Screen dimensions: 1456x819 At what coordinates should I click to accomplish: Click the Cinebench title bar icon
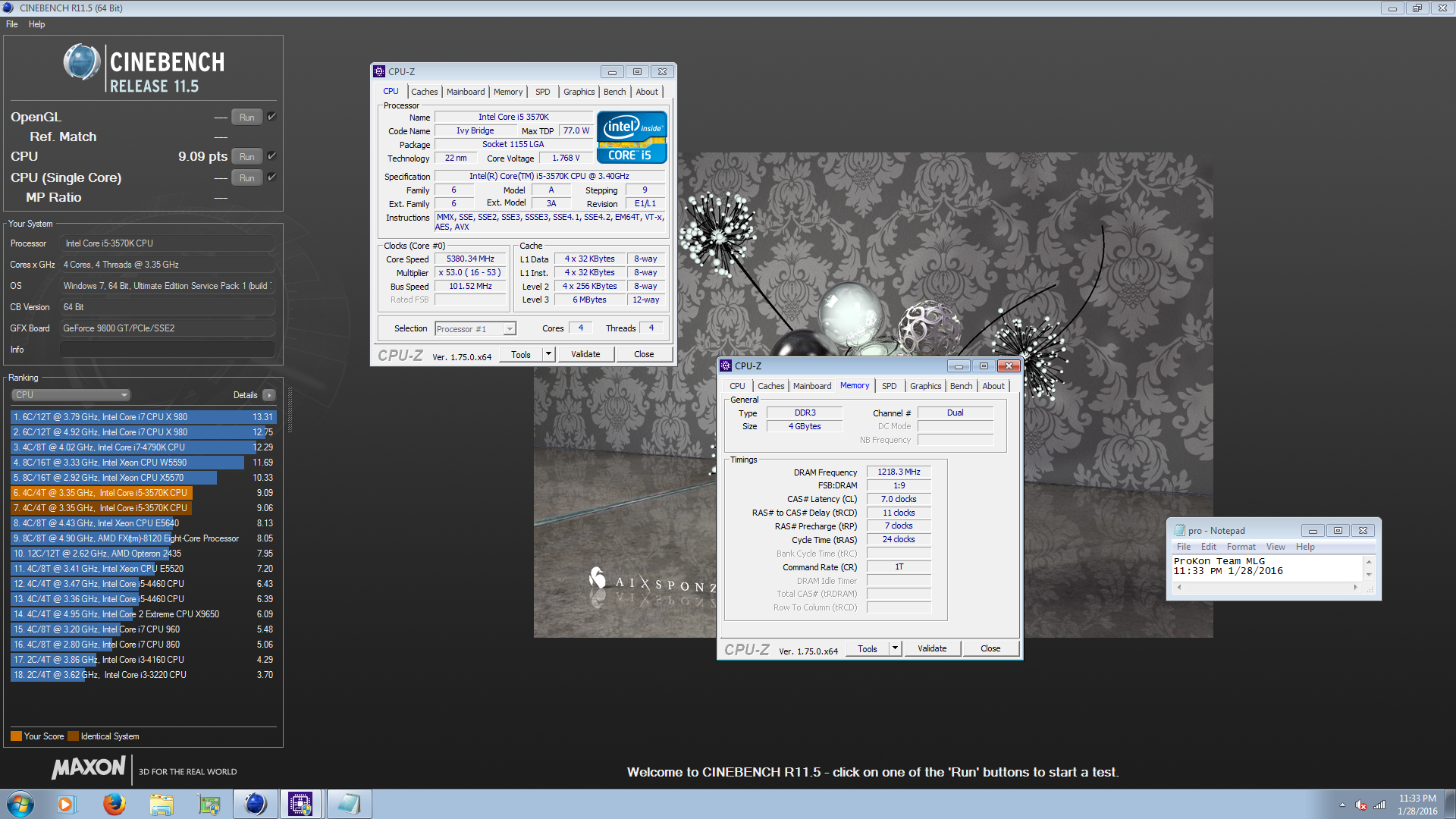coord(9,8)
